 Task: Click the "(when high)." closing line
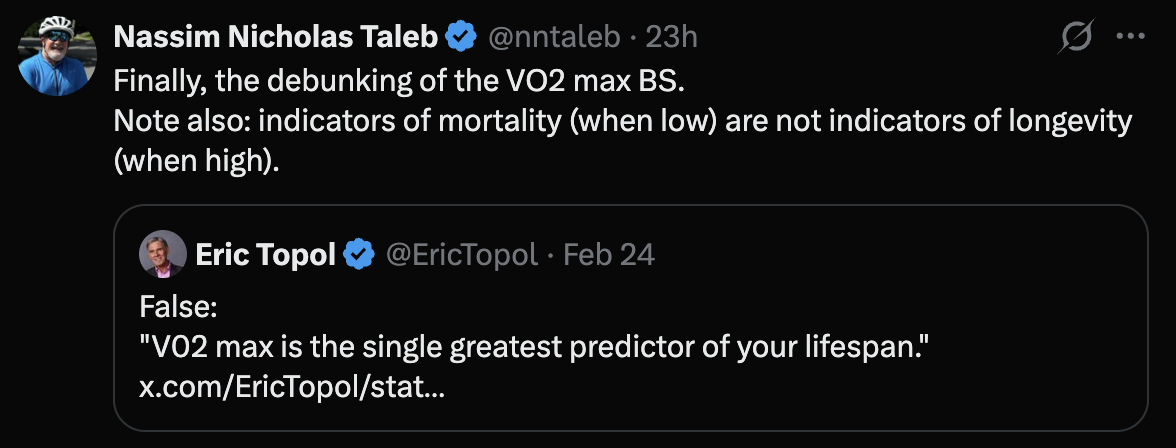199,163
